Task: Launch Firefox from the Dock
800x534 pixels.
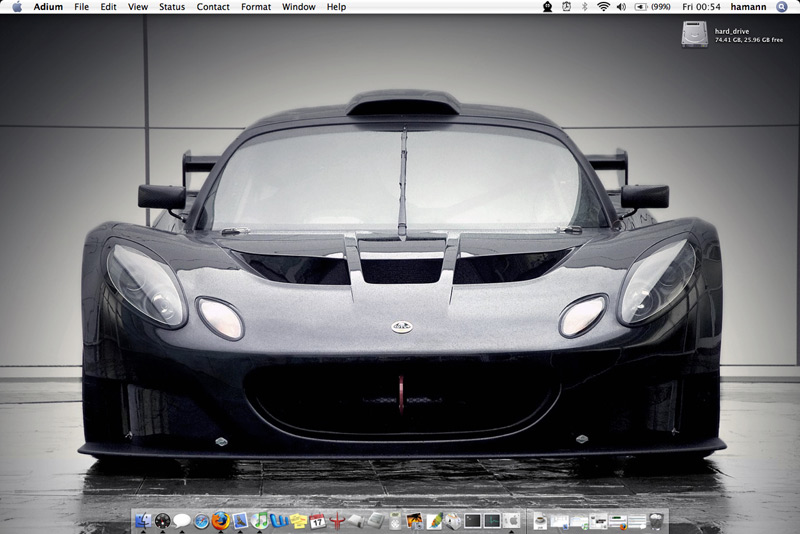Action: (220, 520)
